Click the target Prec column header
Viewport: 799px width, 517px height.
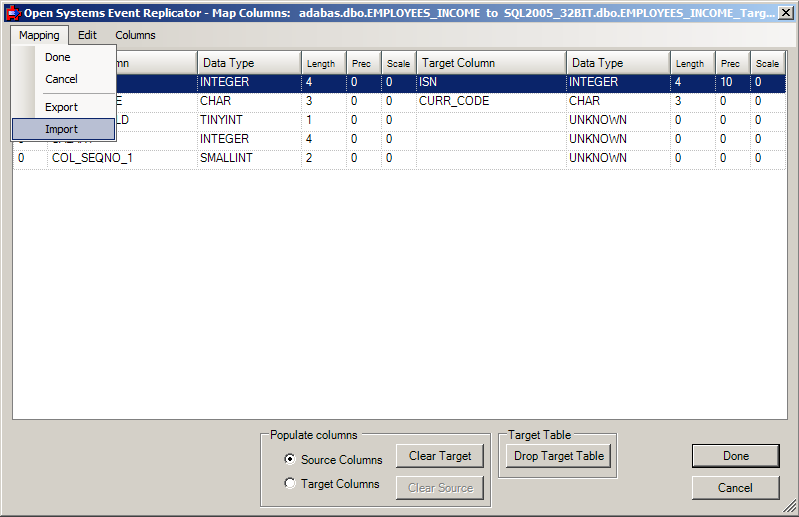(x=733, y=63)
